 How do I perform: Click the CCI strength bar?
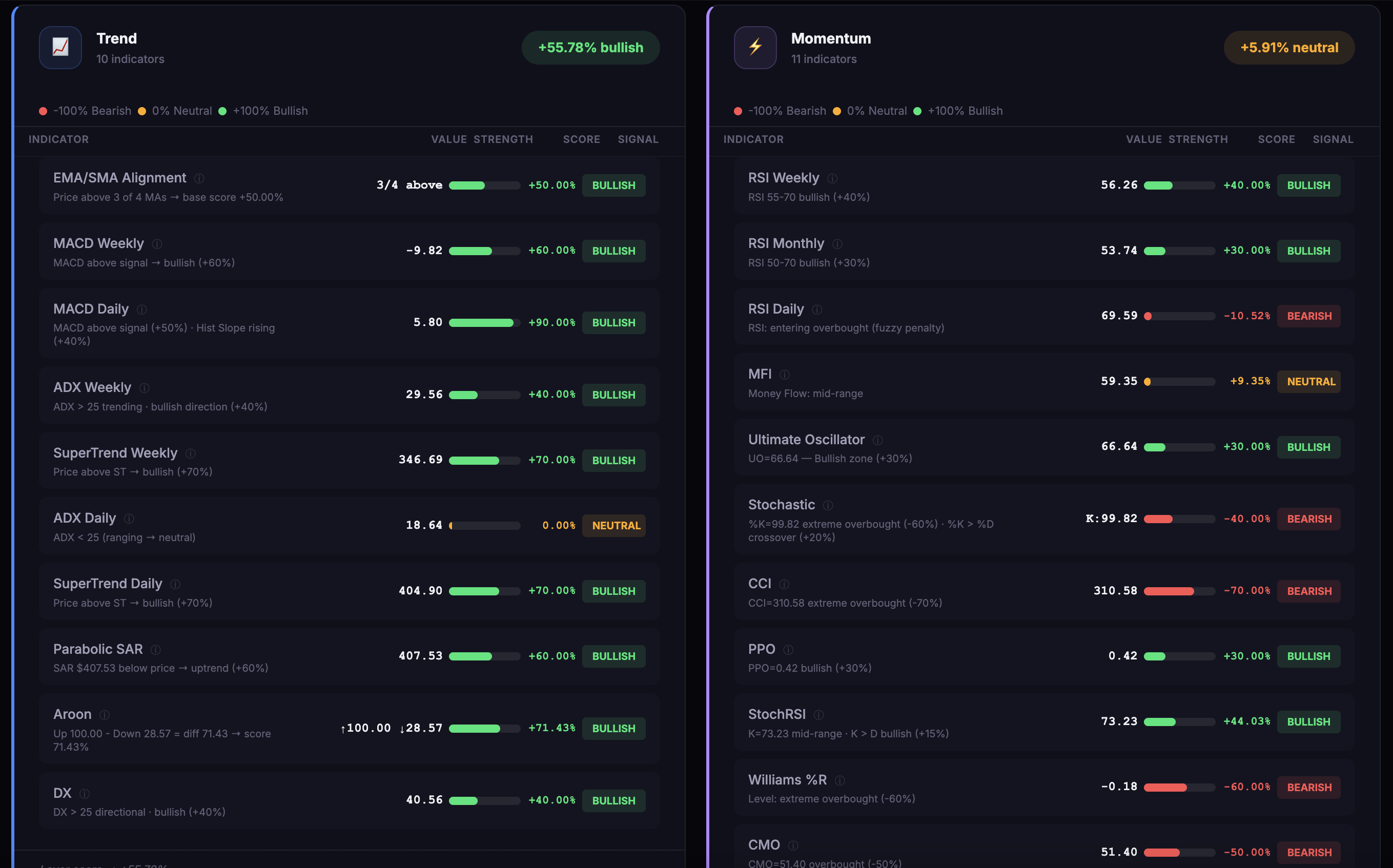[1179, 591]
